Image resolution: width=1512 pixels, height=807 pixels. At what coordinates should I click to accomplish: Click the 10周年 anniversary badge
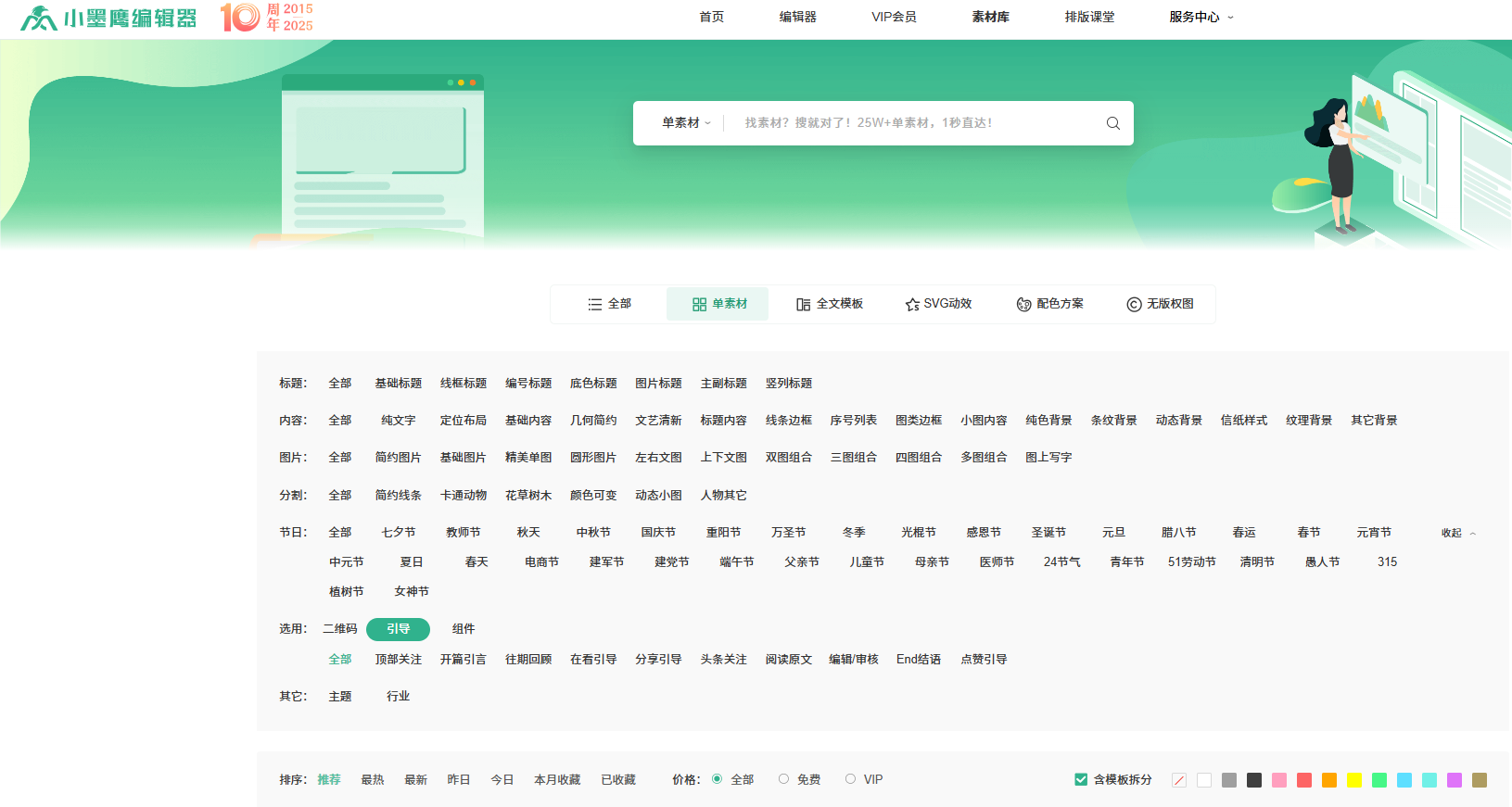coord(266,17)
